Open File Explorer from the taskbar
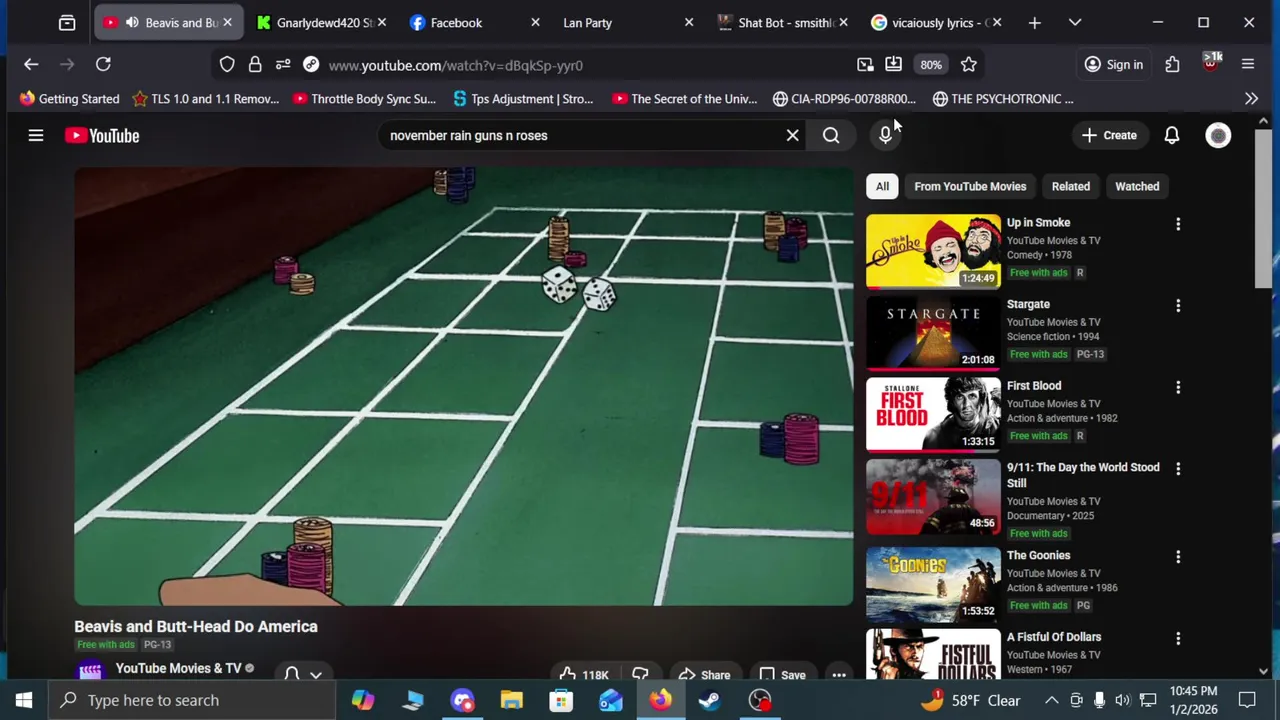The width and height of the screenshot is (1280, 720). click(511, 700)
